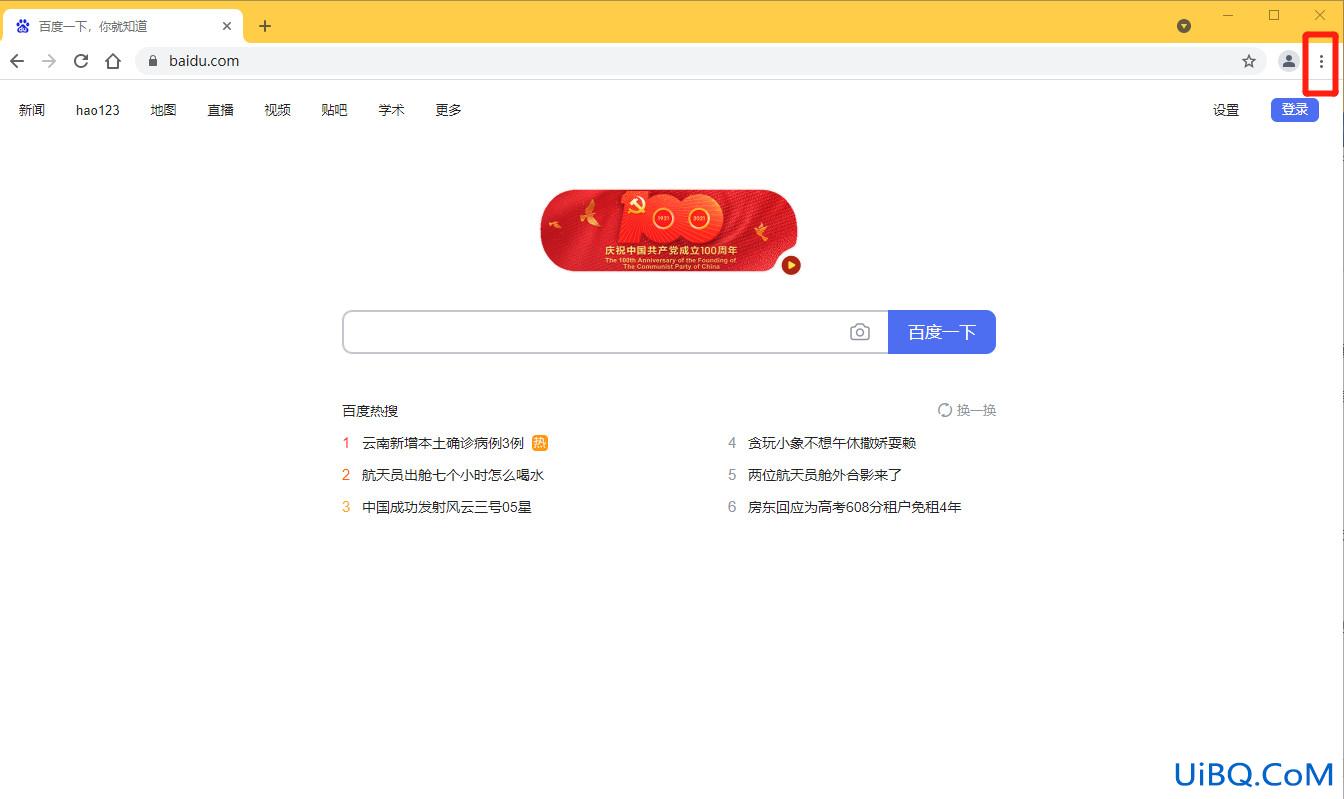Viewport: 1344px width, 799px height.
Task: Open the 地图 navigation link
Action: pos(163,110)
